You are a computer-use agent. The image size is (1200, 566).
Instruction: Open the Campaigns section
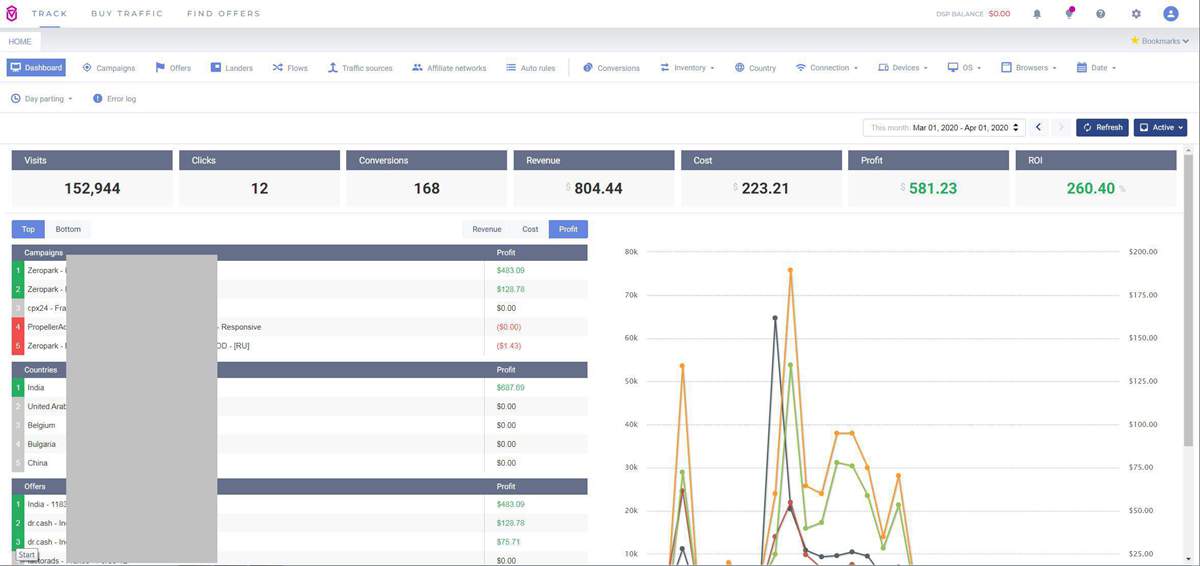click(x=108, y=68)
